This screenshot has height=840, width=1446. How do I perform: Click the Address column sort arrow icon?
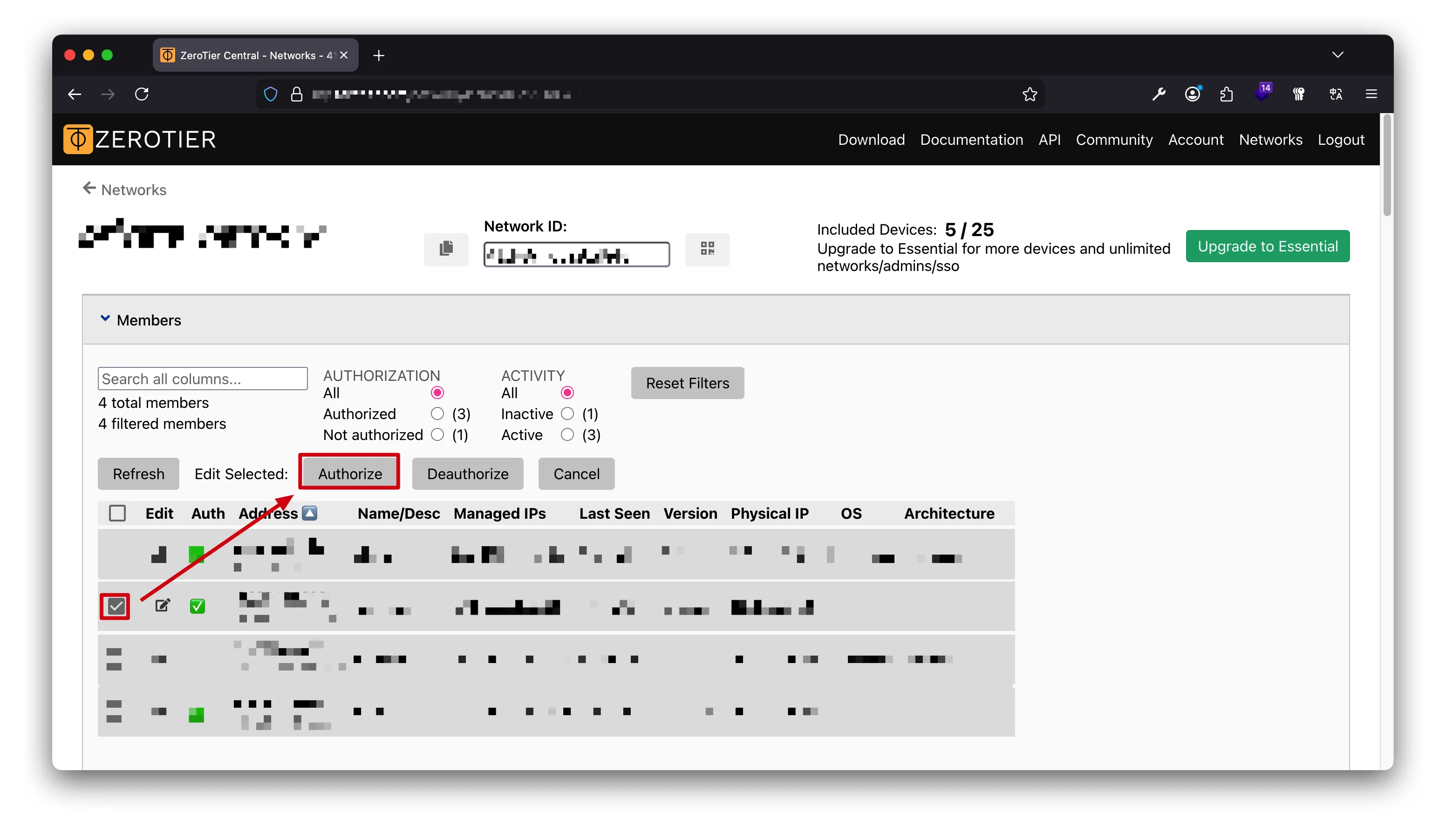(x=310, y=513)
